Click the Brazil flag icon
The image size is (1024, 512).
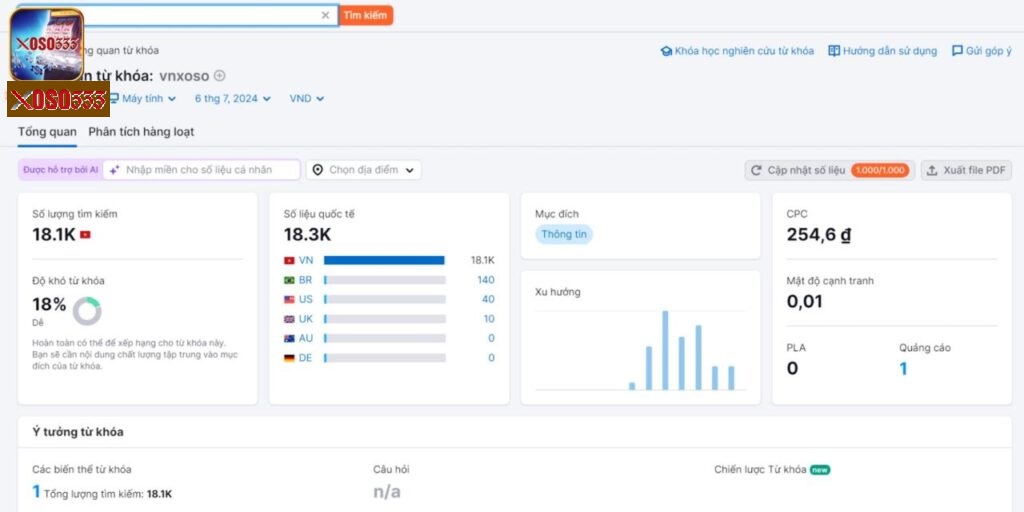[289, 280]
